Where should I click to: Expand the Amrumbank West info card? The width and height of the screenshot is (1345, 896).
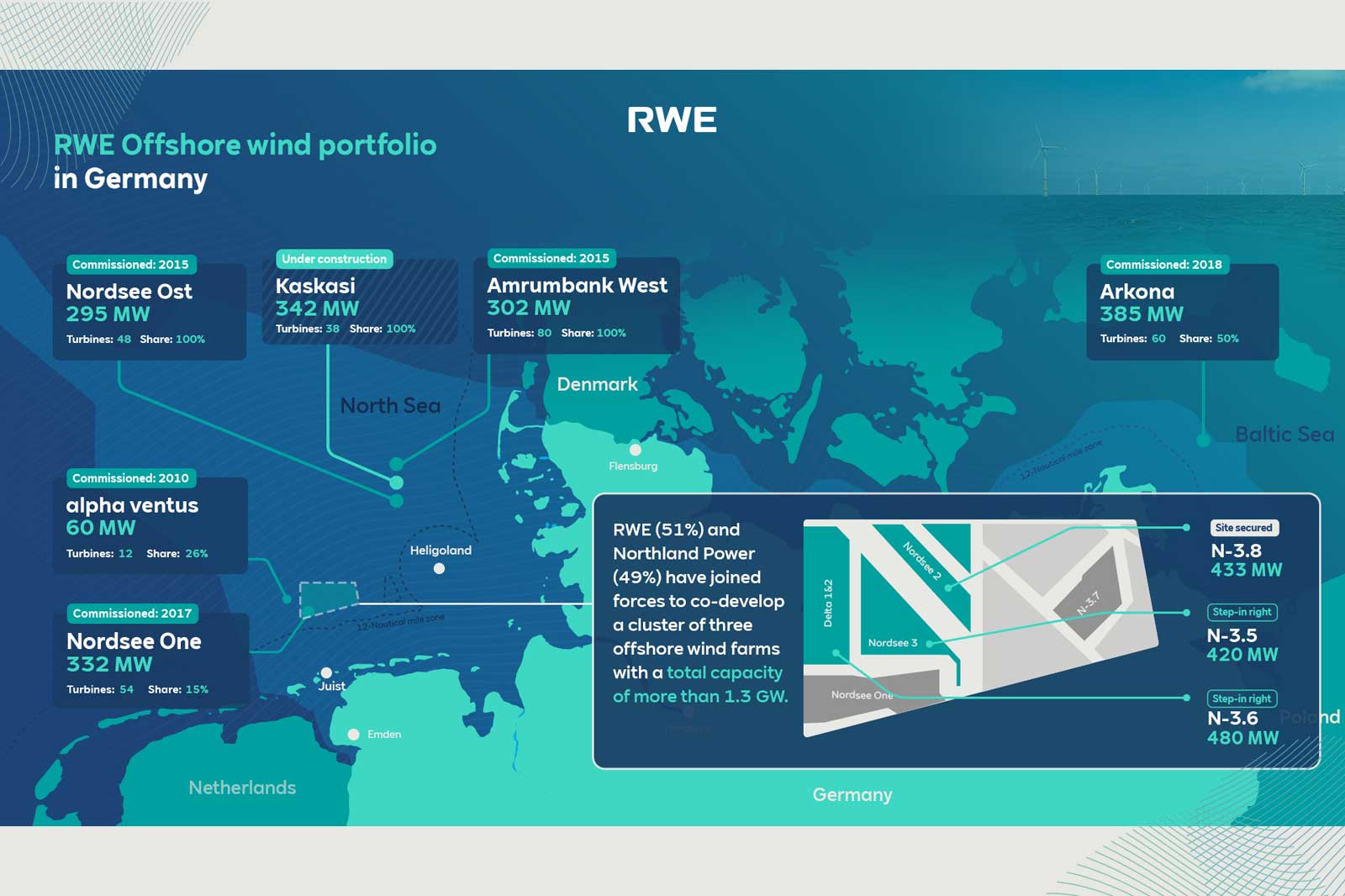[578, 303]
